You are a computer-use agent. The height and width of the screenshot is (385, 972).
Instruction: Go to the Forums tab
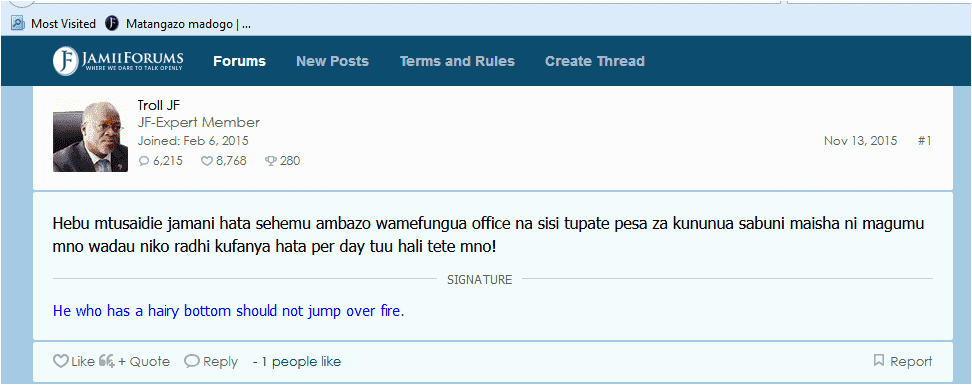239,61
